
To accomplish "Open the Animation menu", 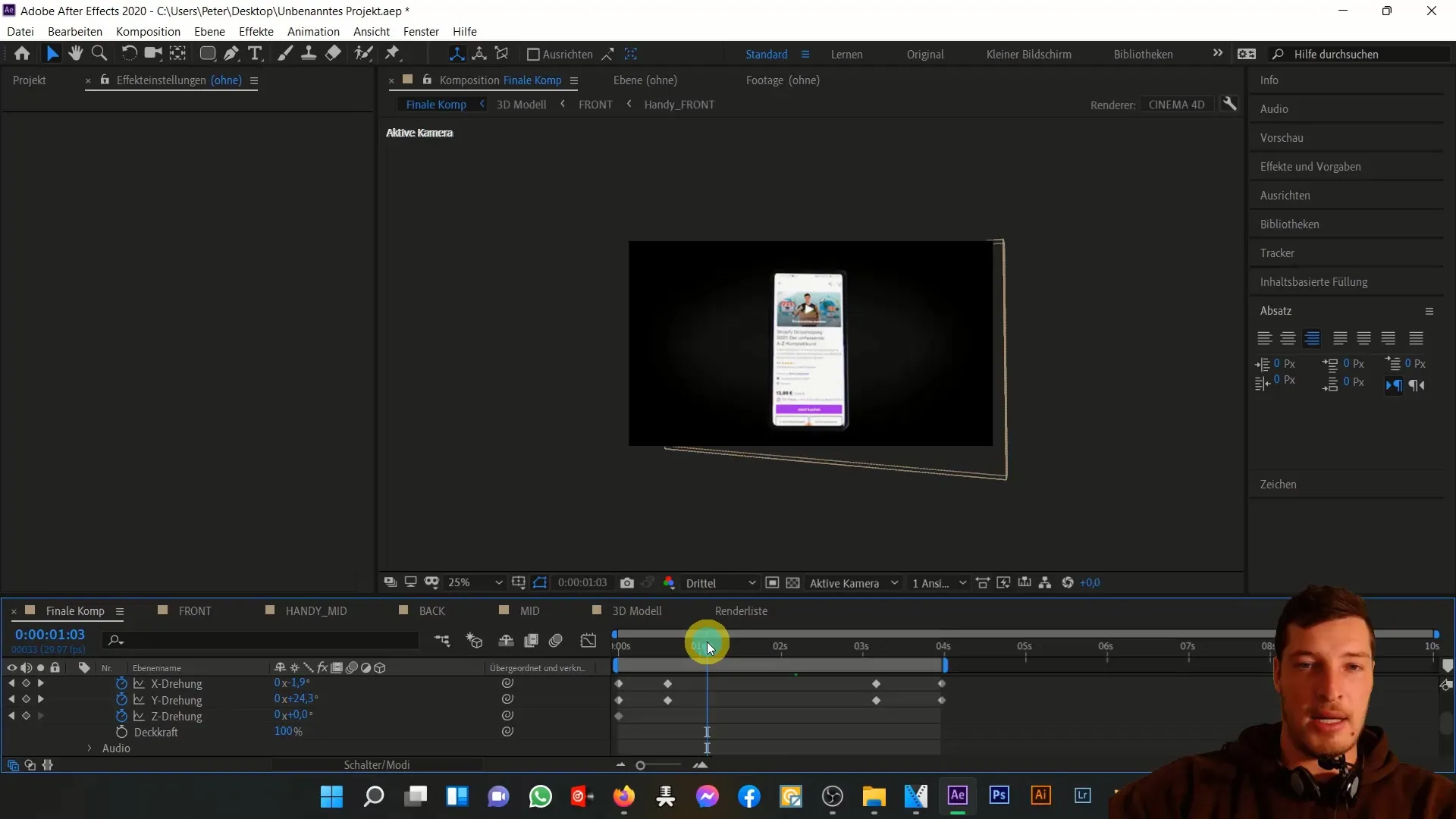I will [313, 32].
